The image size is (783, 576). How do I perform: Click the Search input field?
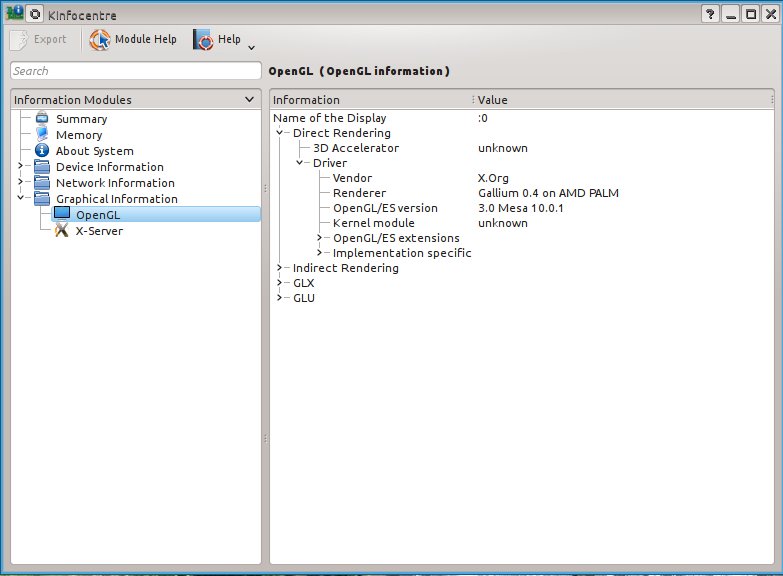pos(135,71)
